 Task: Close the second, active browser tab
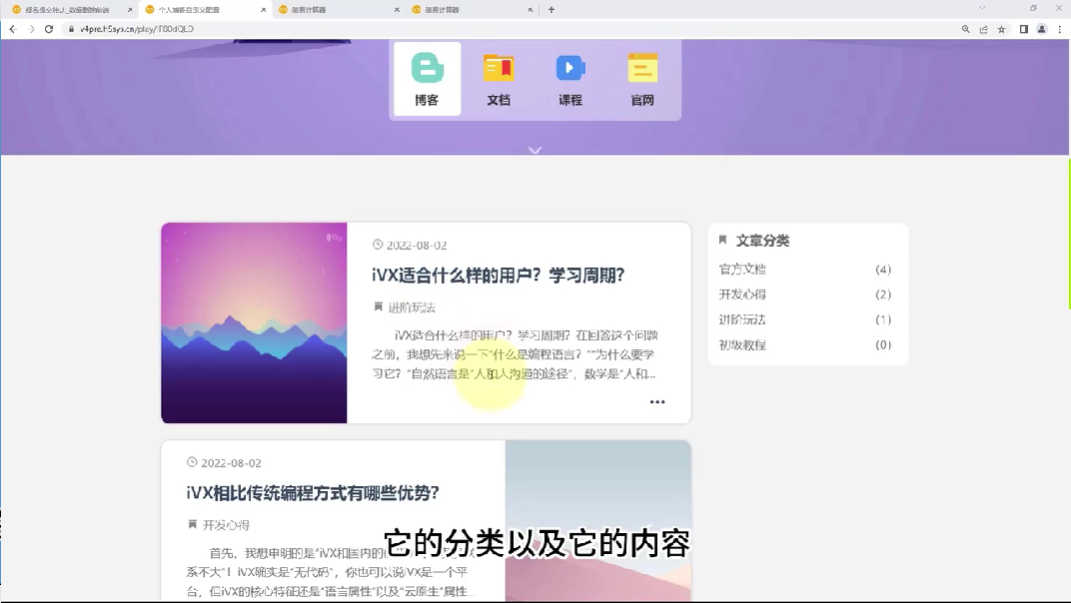click(x=264, y=10)
